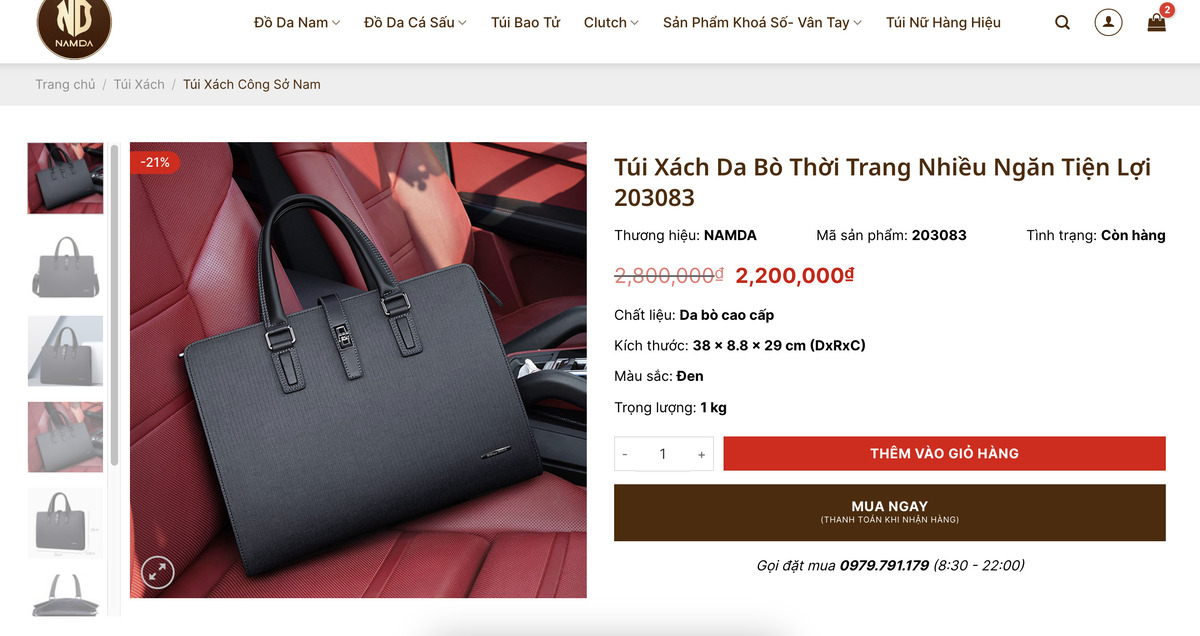Select thumbnail showing bag dimensions
This screenshot has height=636, width=1200.
65,523
